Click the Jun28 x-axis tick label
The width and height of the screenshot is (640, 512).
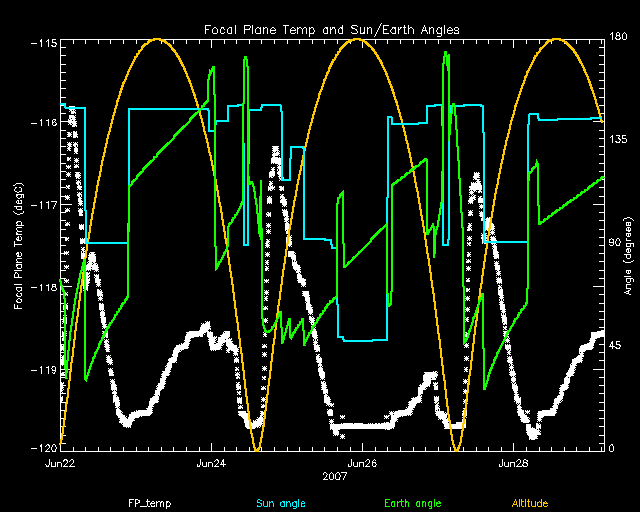click(513, 464)
